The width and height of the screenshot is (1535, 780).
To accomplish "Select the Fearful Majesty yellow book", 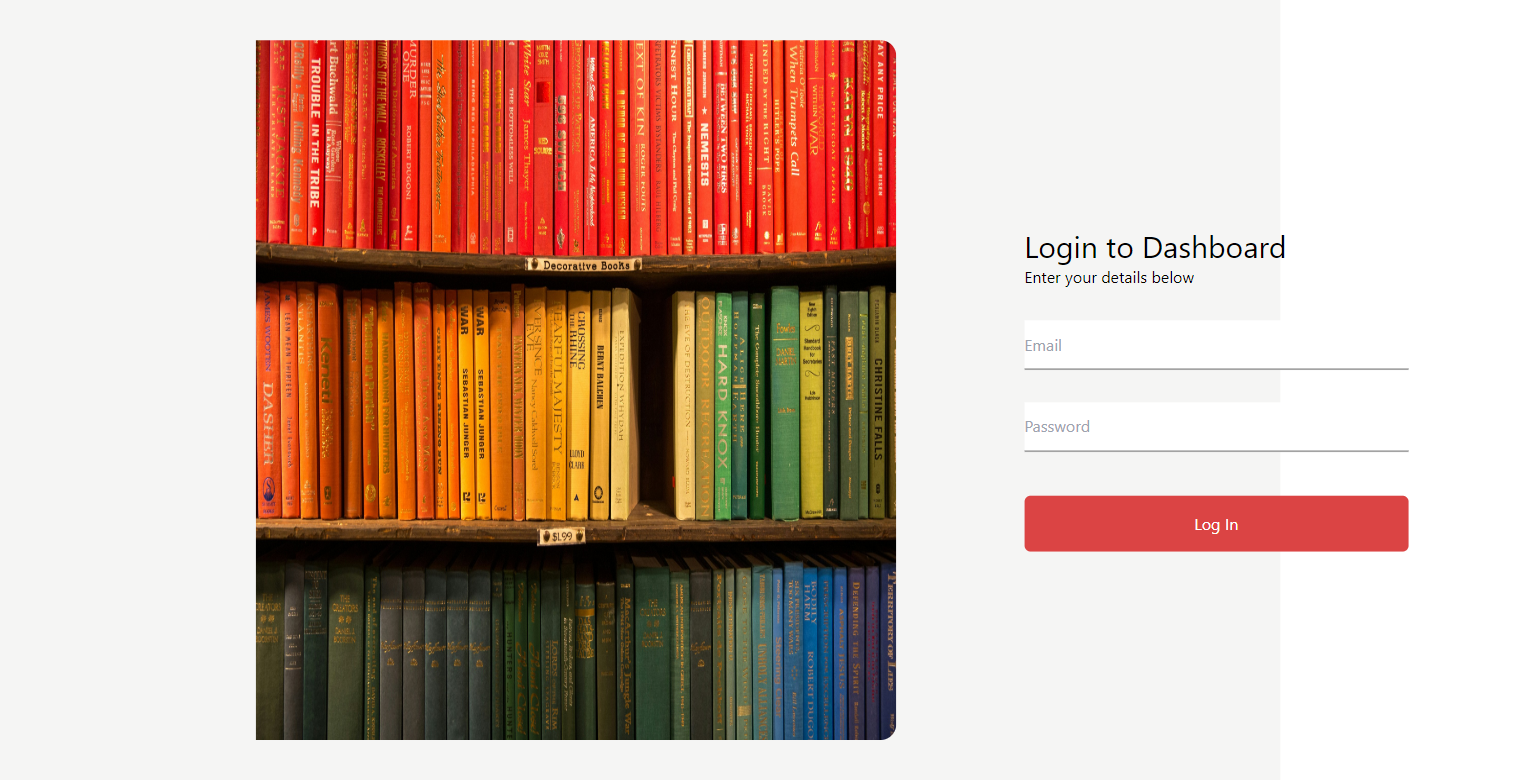I will point(557,405).
